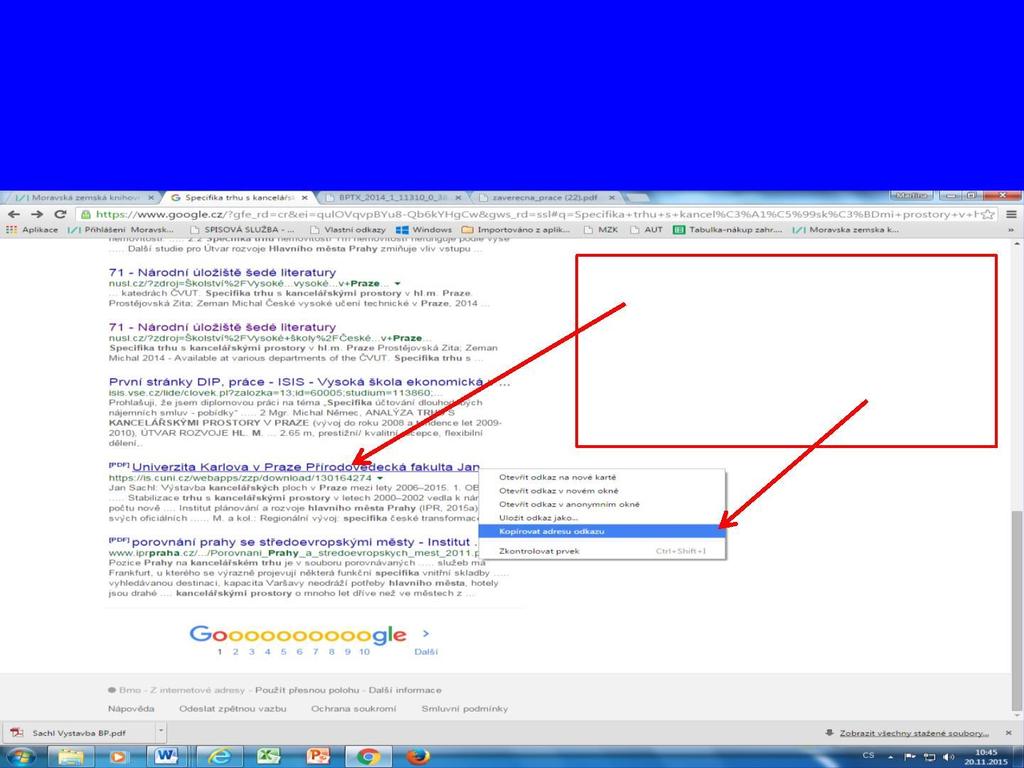Open Smluvní podmínky footer link

tap(464, 709)
